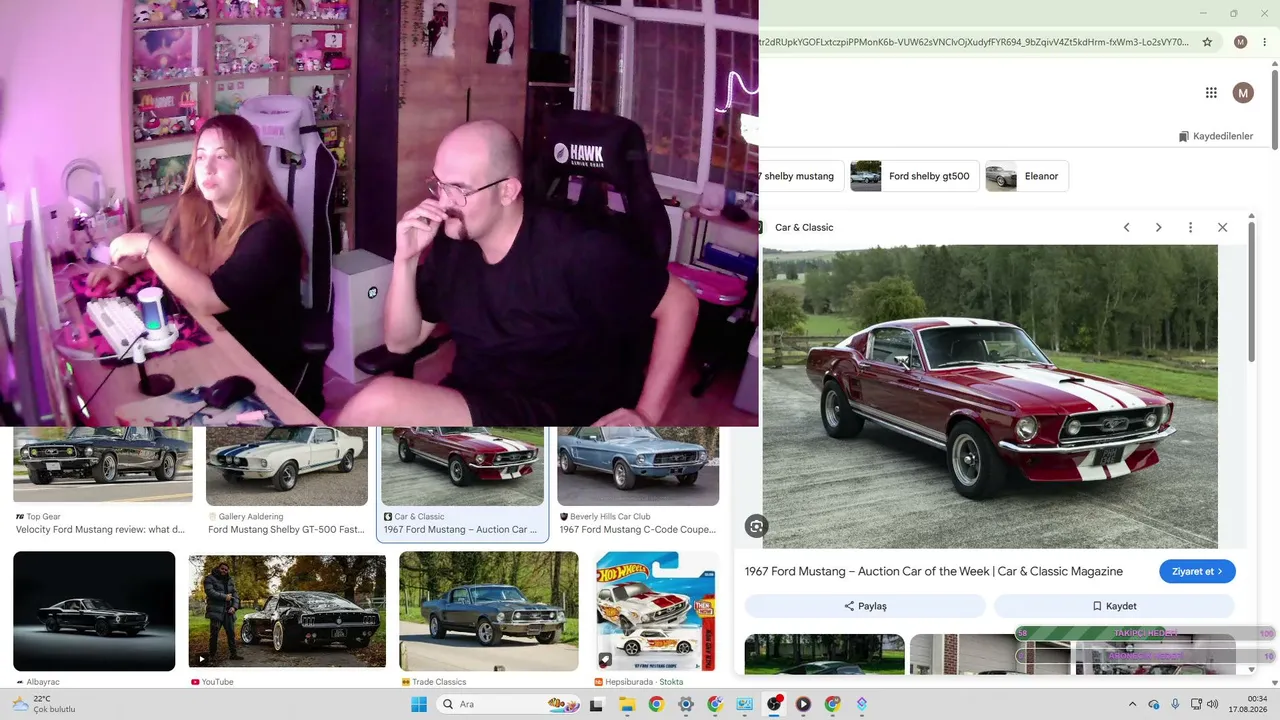Open the Settings gear app on taskbar
This screenshot has height=720, width=1280.
pyautogui.click(x=686, y=704)
